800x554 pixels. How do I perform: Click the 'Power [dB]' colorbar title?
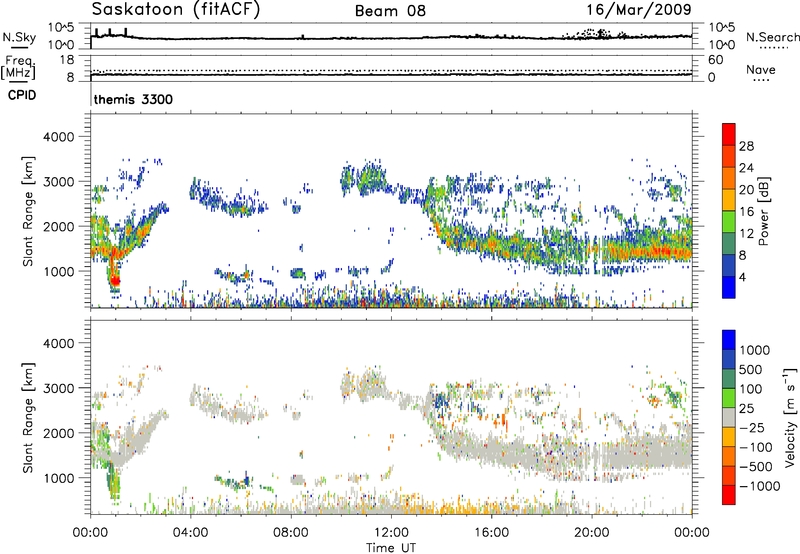coord(763,211)
